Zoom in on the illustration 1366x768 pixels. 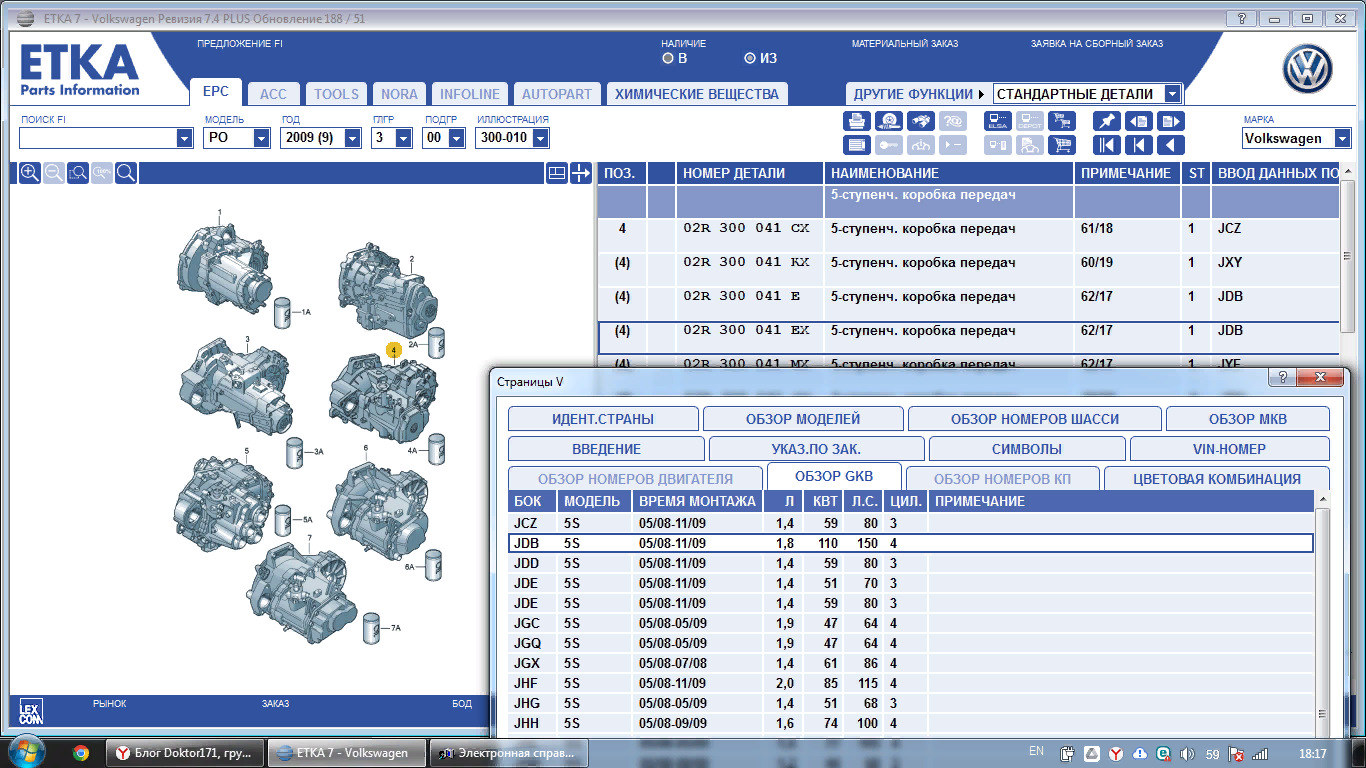click(30, 173)
